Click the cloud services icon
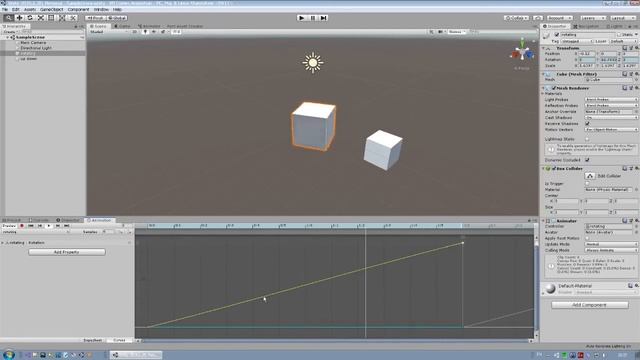This screenshot has height=360, width=640. 538,18
